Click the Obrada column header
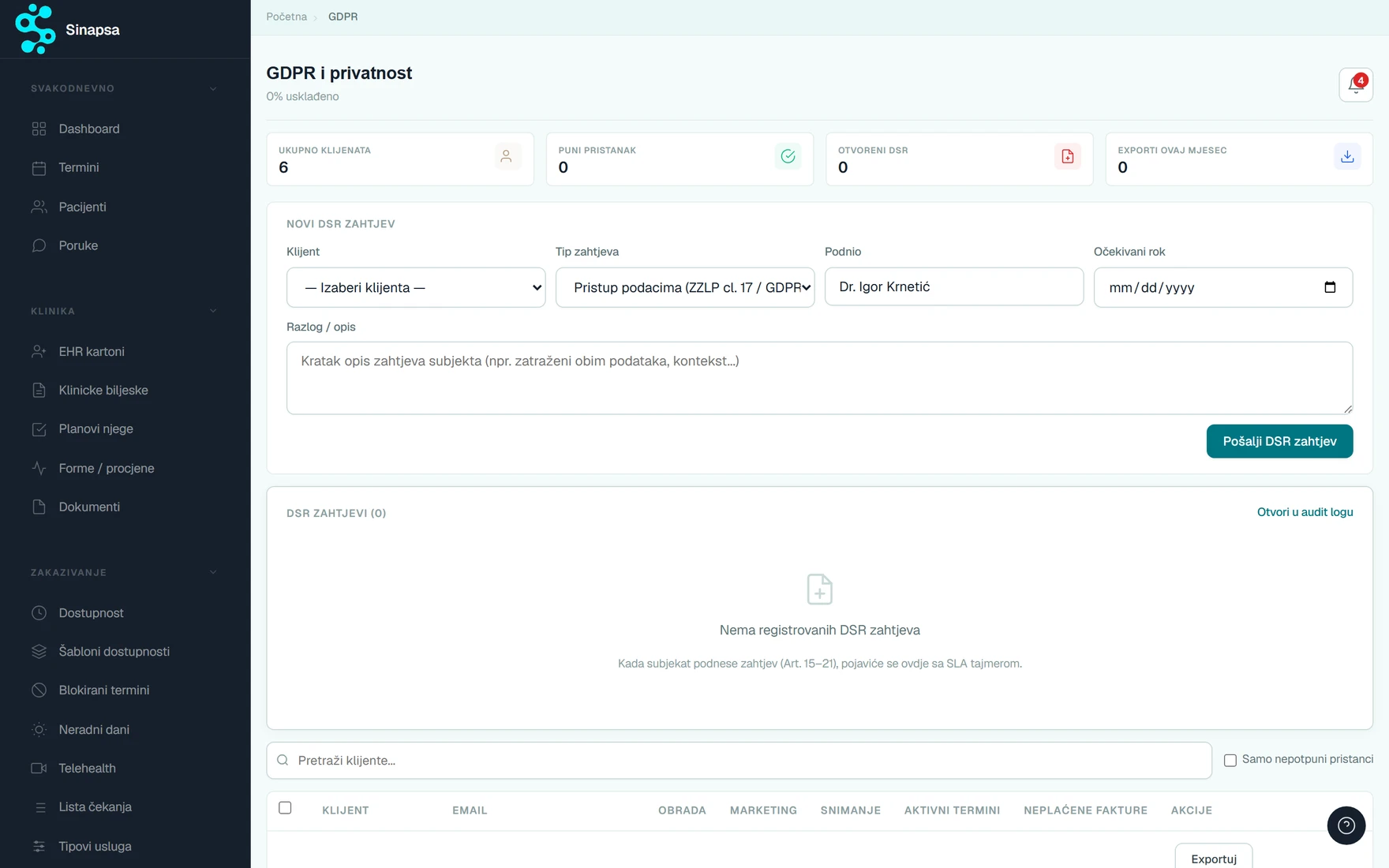 pos(682,810)
